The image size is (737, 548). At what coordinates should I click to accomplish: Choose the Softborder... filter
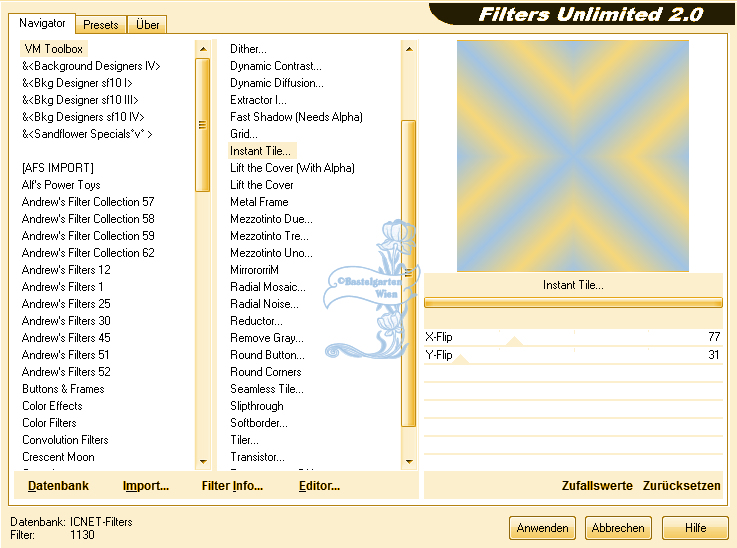(x=259, y=423)
